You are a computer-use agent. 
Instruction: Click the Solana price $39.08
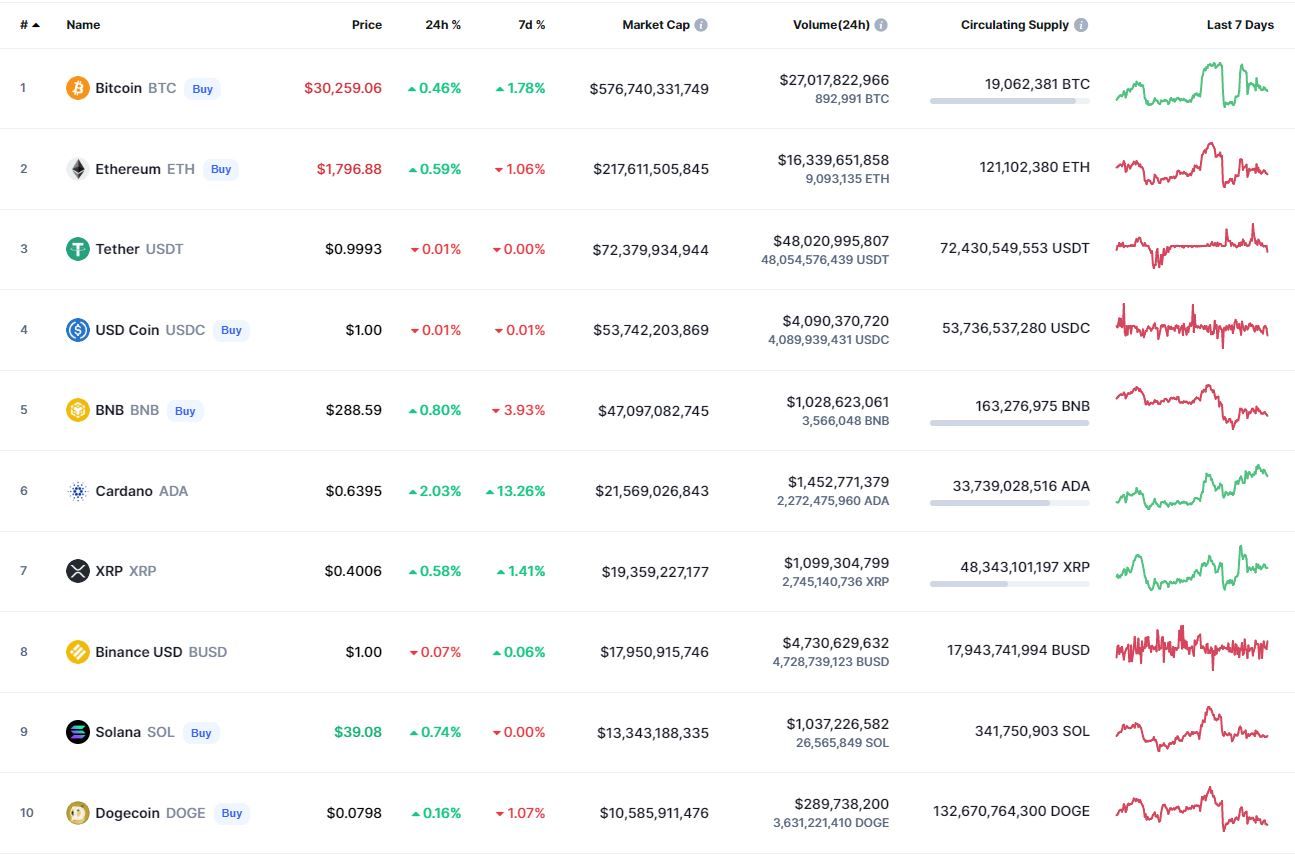(x=358, y=732)
